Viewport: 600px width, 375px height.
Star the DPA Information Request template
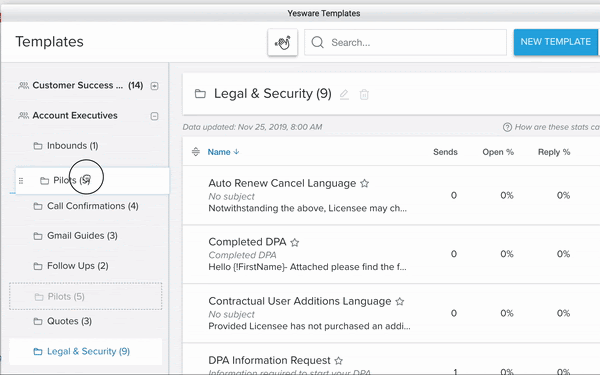339,360
